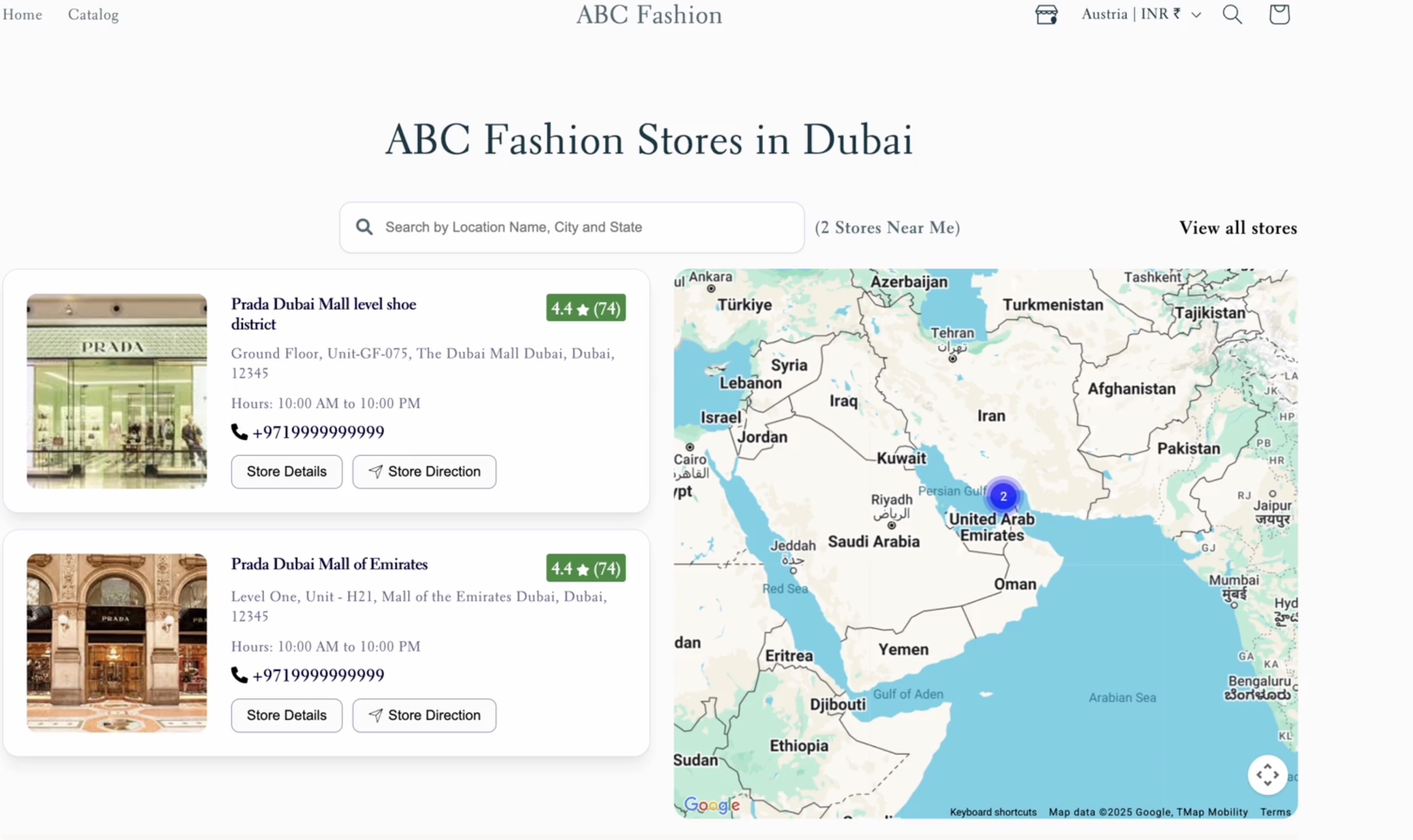Click Store Details for Prada Dubai Mall level

pyautogui.click(x=286, y=471)
